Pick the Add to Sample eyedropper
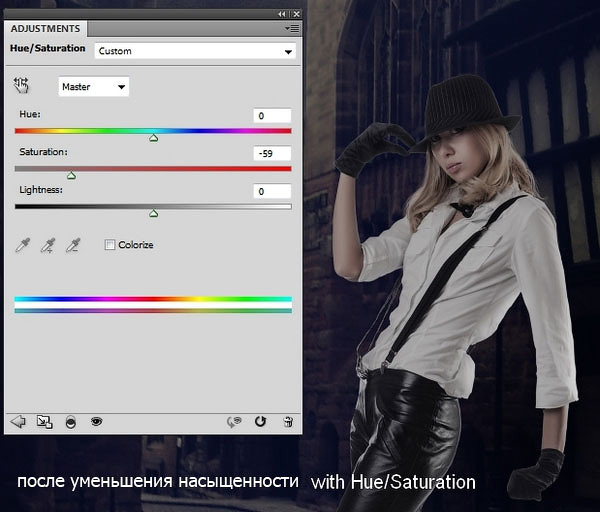 [48, 245]
